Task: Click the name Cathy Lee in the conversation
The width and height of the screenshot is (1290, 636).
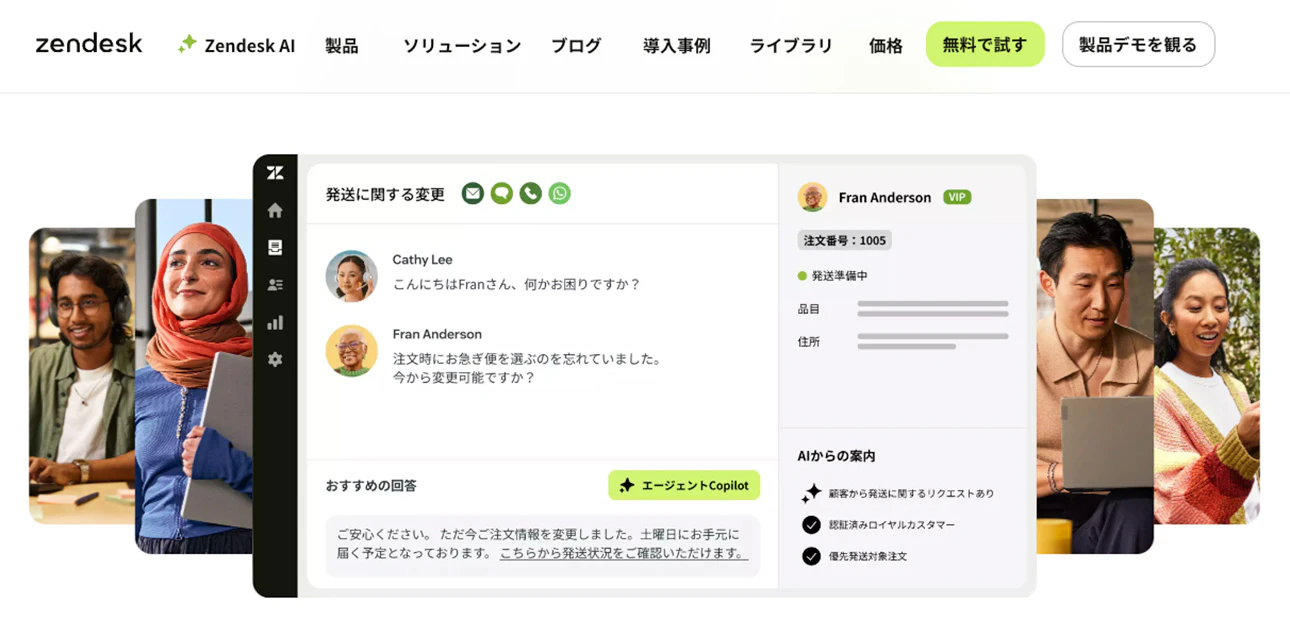Action: pyautogui.click(x=422, y=260)
